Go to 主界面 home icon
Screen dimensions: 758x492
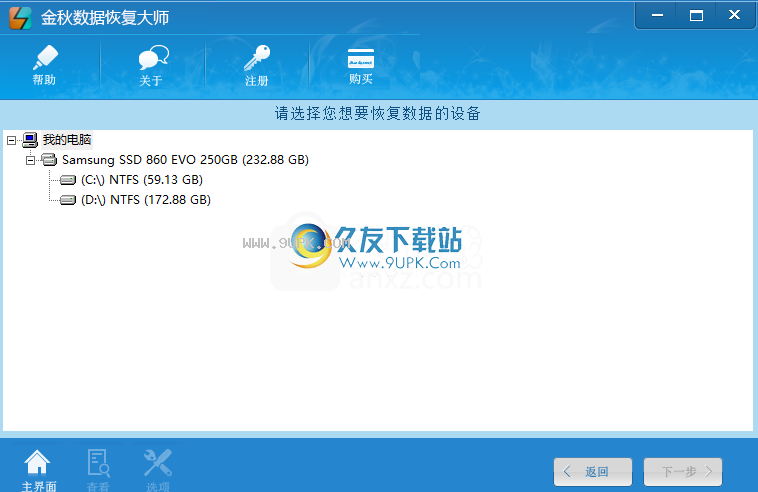pyautogui.click(x=37, y=463)
